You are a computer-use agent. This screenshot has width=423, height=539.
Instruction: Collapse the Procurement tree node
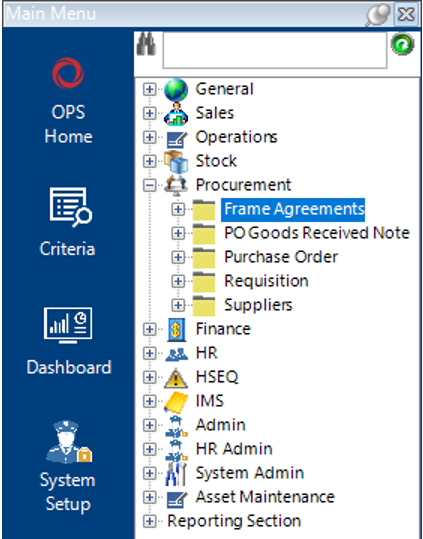(149, 186)
